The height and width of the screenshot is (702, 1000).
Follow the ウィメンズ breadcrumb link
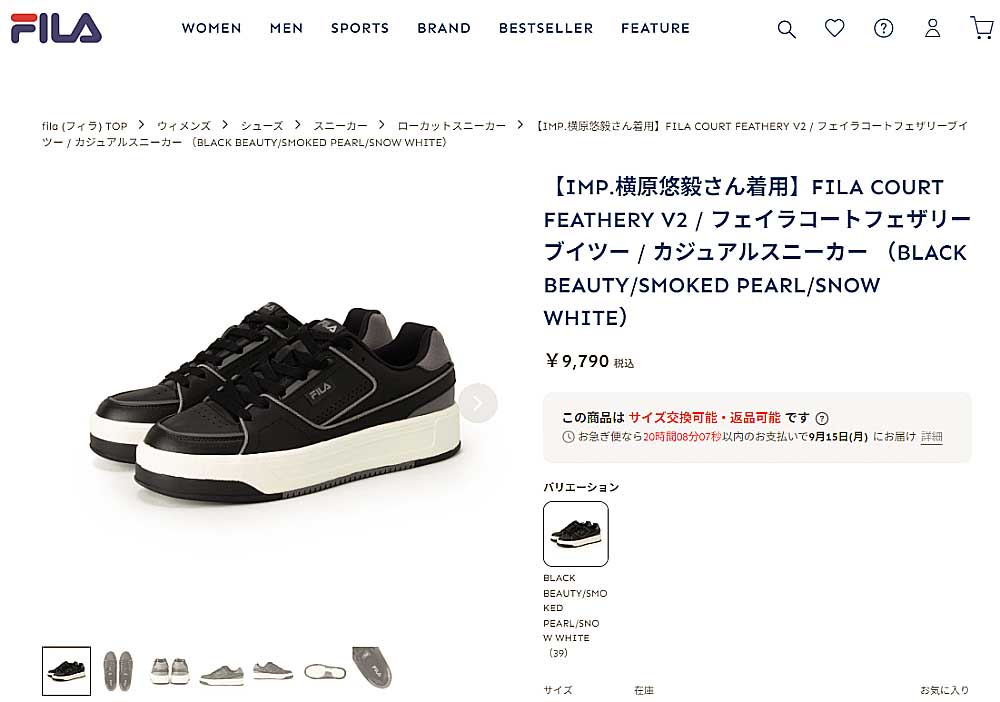[x=184, y=126]
